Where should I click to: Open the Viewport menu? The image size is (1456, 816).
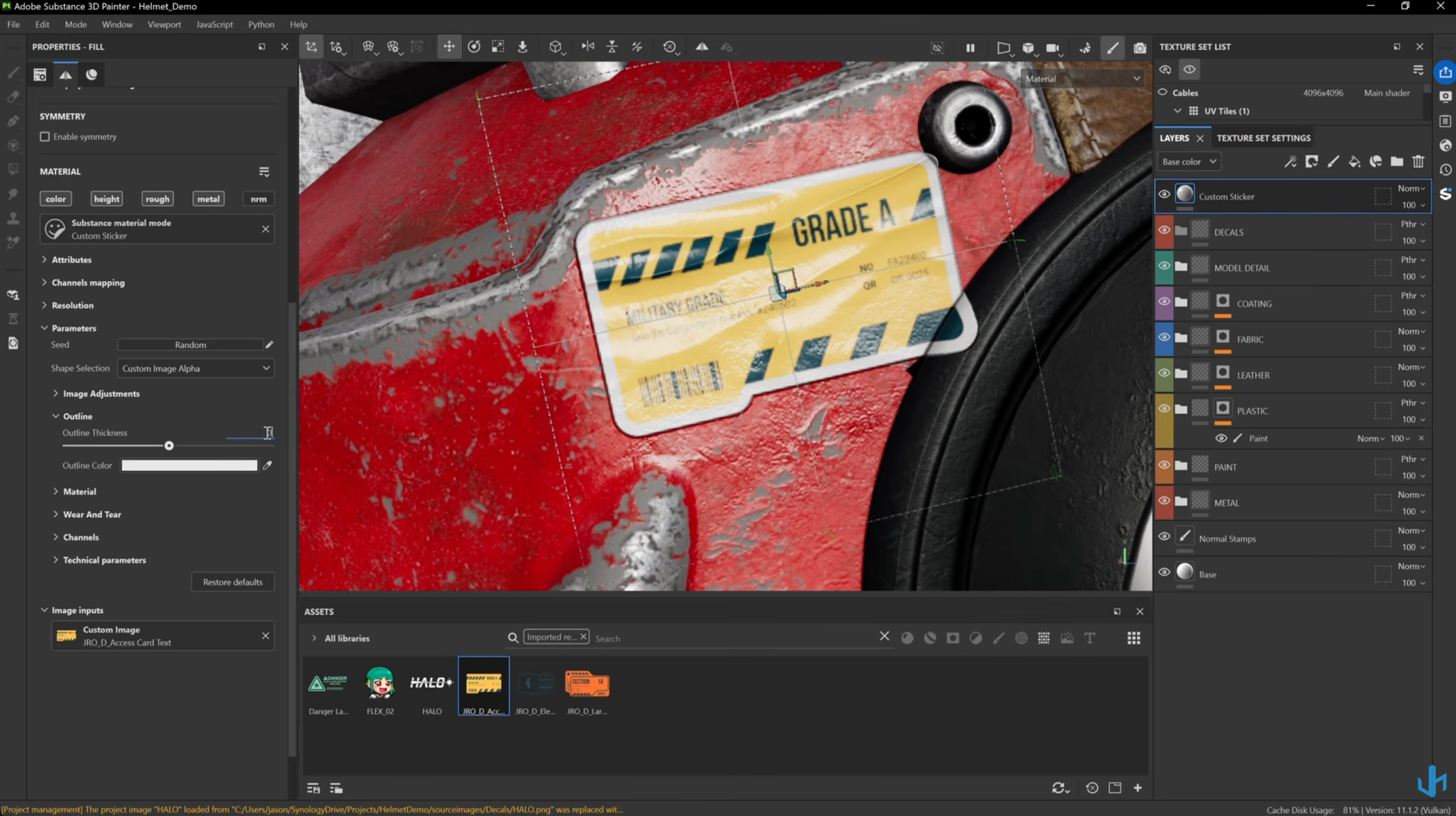164,24
